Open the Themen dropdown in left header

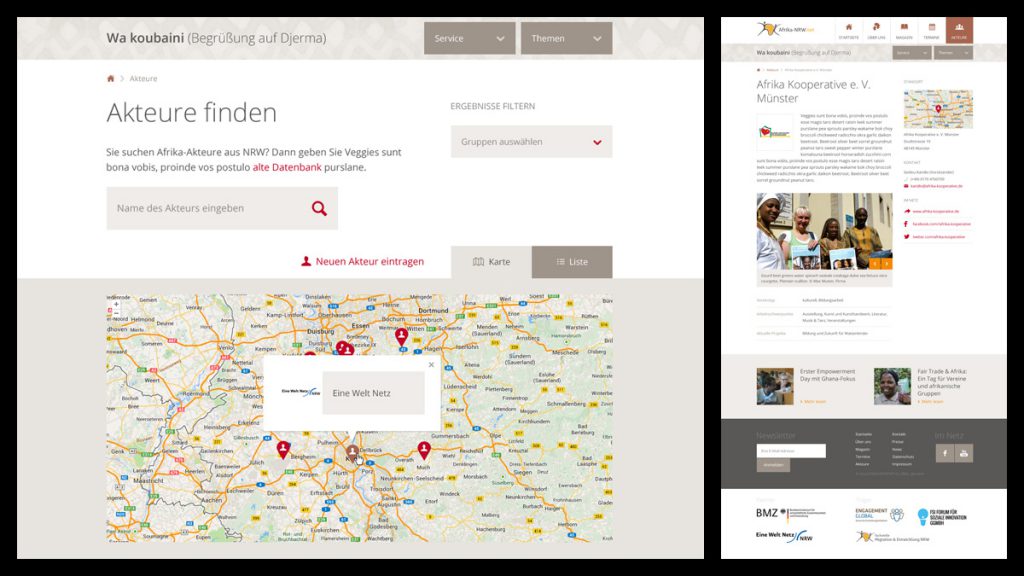tap(566, 38)
